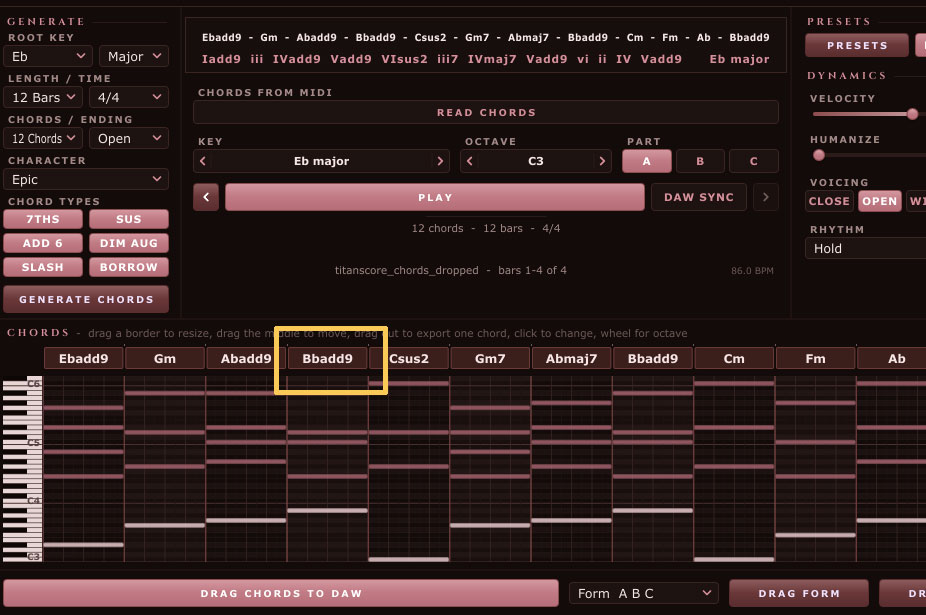Toggle the SUS chord type
The image size is (926, 615).
pyautogui.click(x=129, y=219)
